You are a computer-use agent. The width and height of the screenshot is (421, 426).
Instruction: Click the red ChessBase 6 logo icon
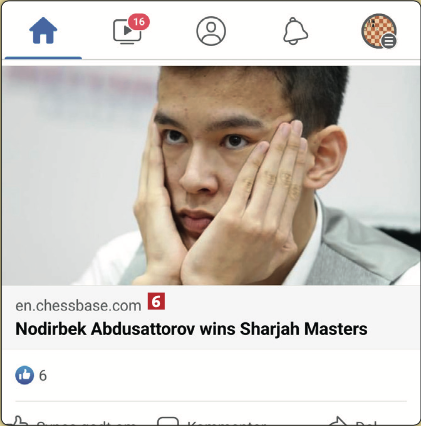pos(156,301)
